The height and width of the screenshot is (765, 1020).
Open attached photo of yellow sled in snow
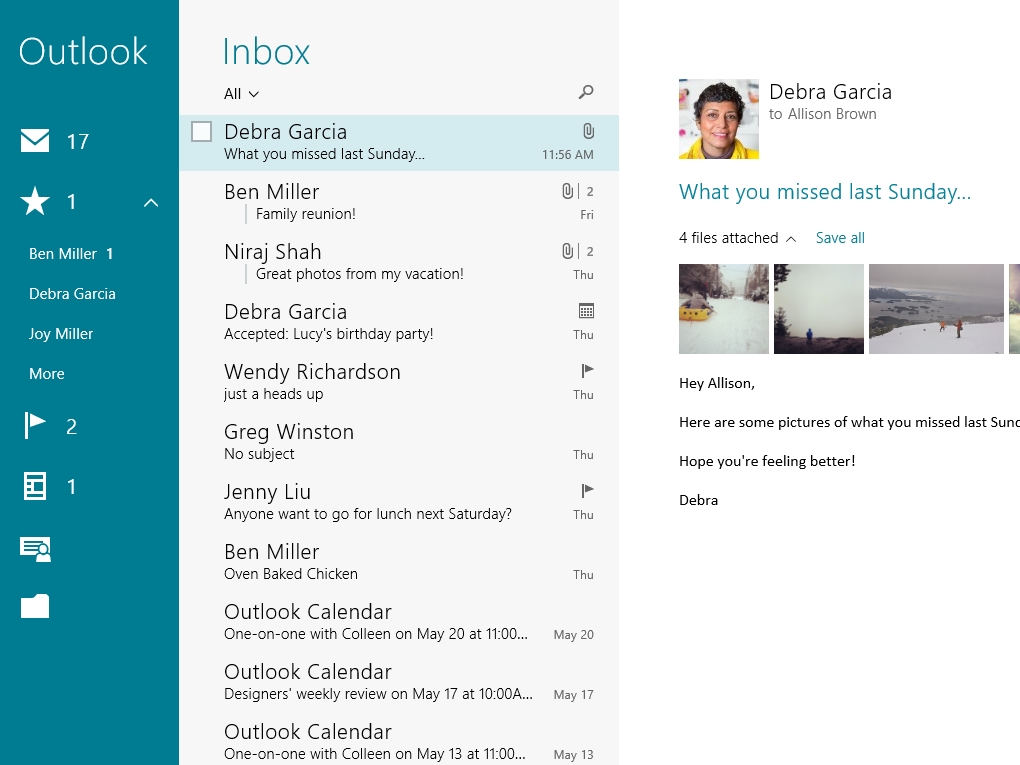click(x=724, y=309)
